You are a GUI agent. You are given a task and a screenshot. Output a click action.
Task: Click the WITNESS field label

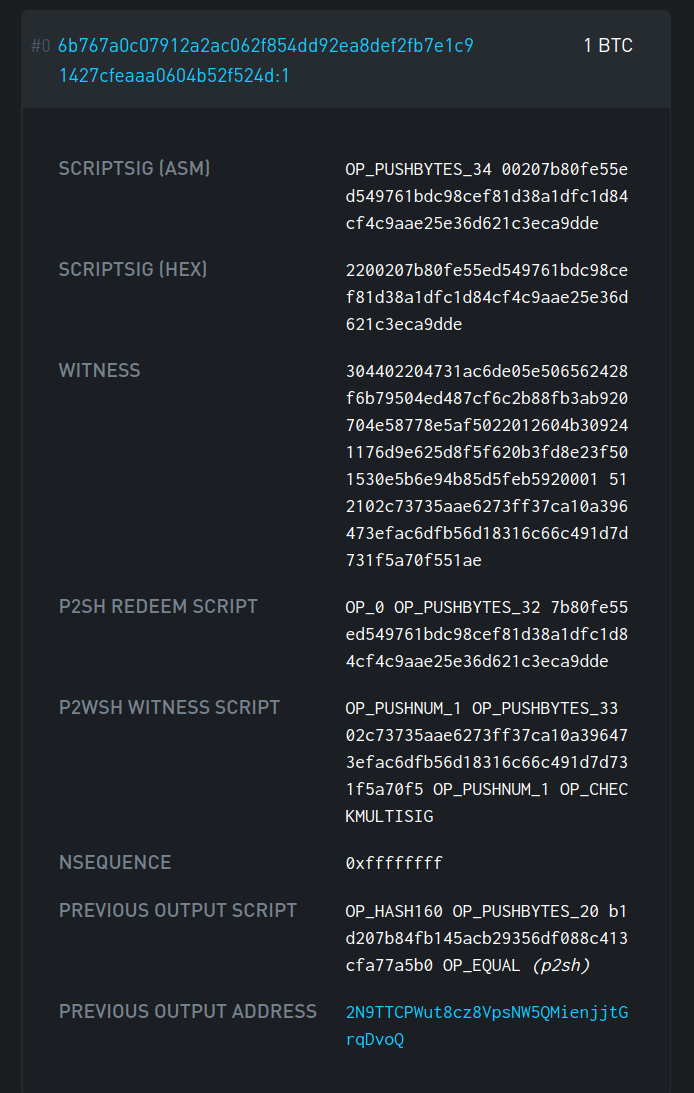point(99,370)
